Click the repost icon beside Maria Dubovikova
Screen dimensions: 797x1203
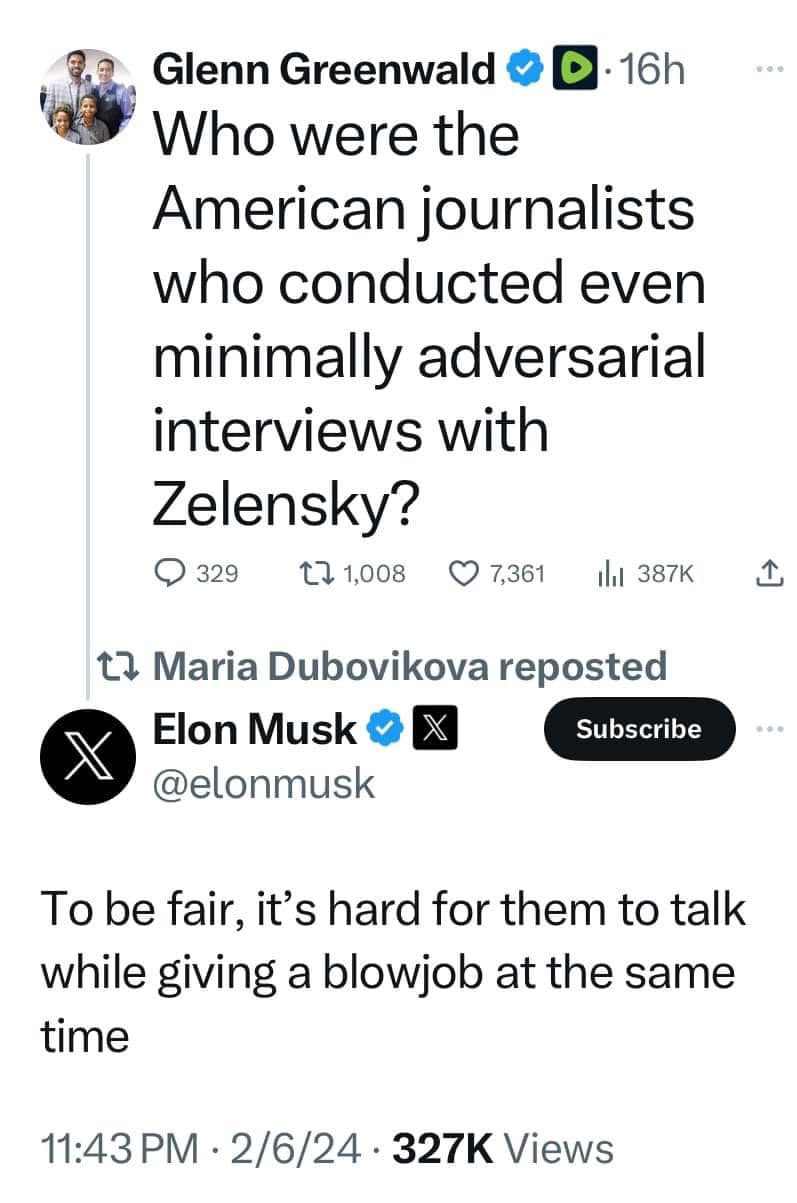click(118, 665)
